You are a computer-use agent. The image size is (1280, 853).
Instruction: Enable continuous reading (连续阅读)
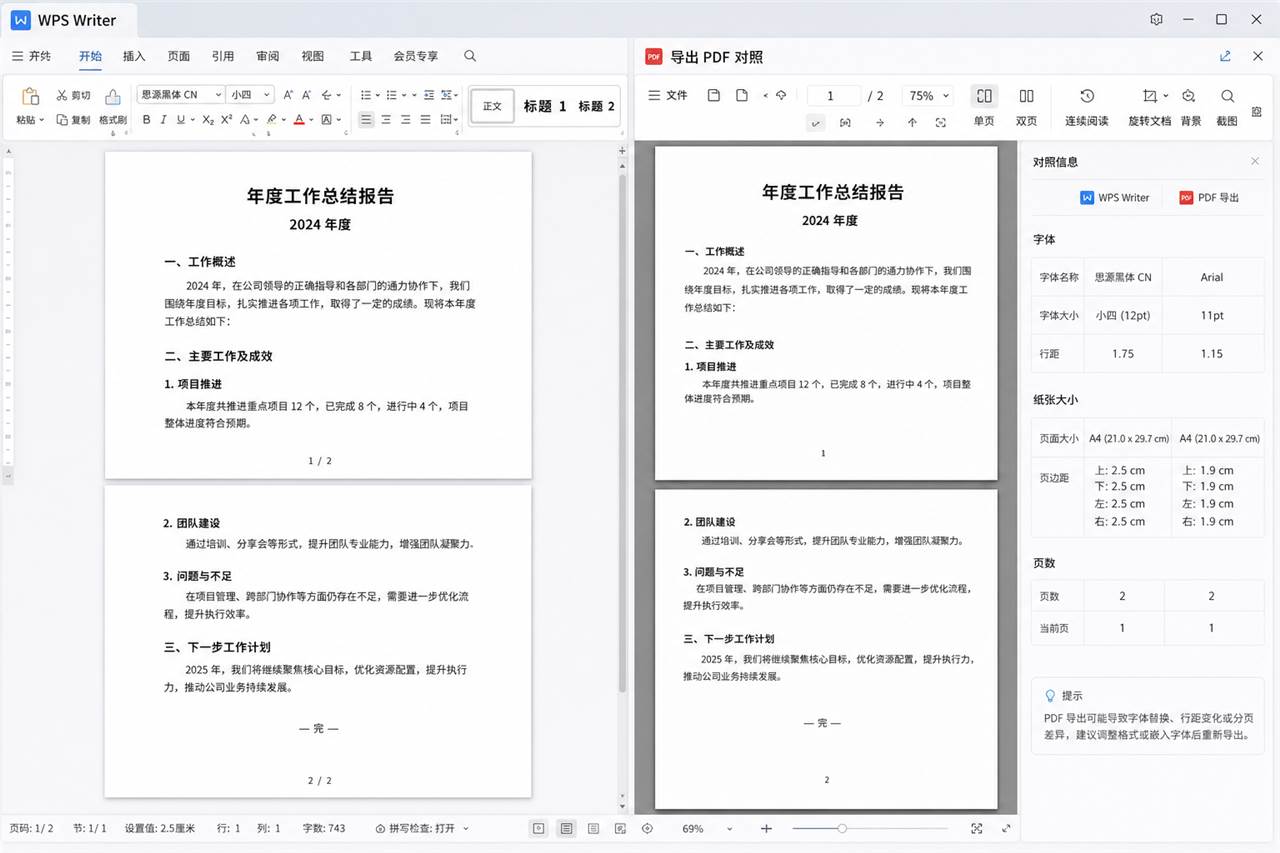coord(1087,106)
